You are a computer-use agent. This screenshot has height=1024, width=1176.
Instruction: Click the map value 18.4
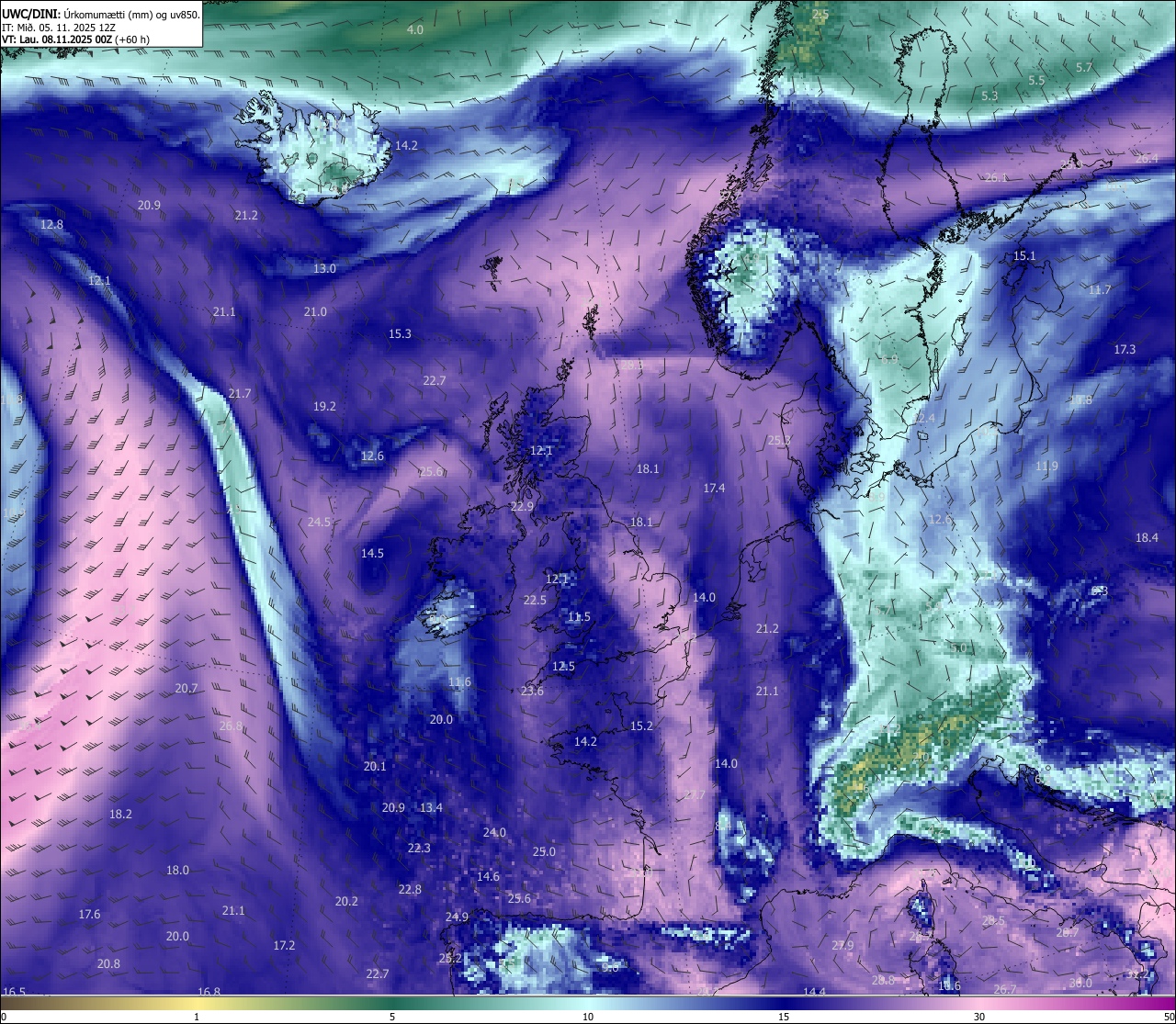coord(1147,538)
